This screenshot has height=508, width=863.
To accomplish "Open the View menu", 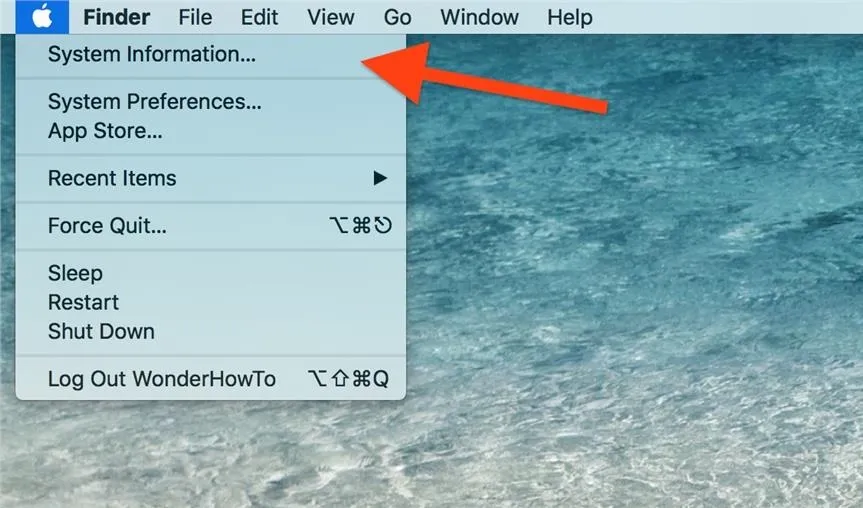I will 331,17.
